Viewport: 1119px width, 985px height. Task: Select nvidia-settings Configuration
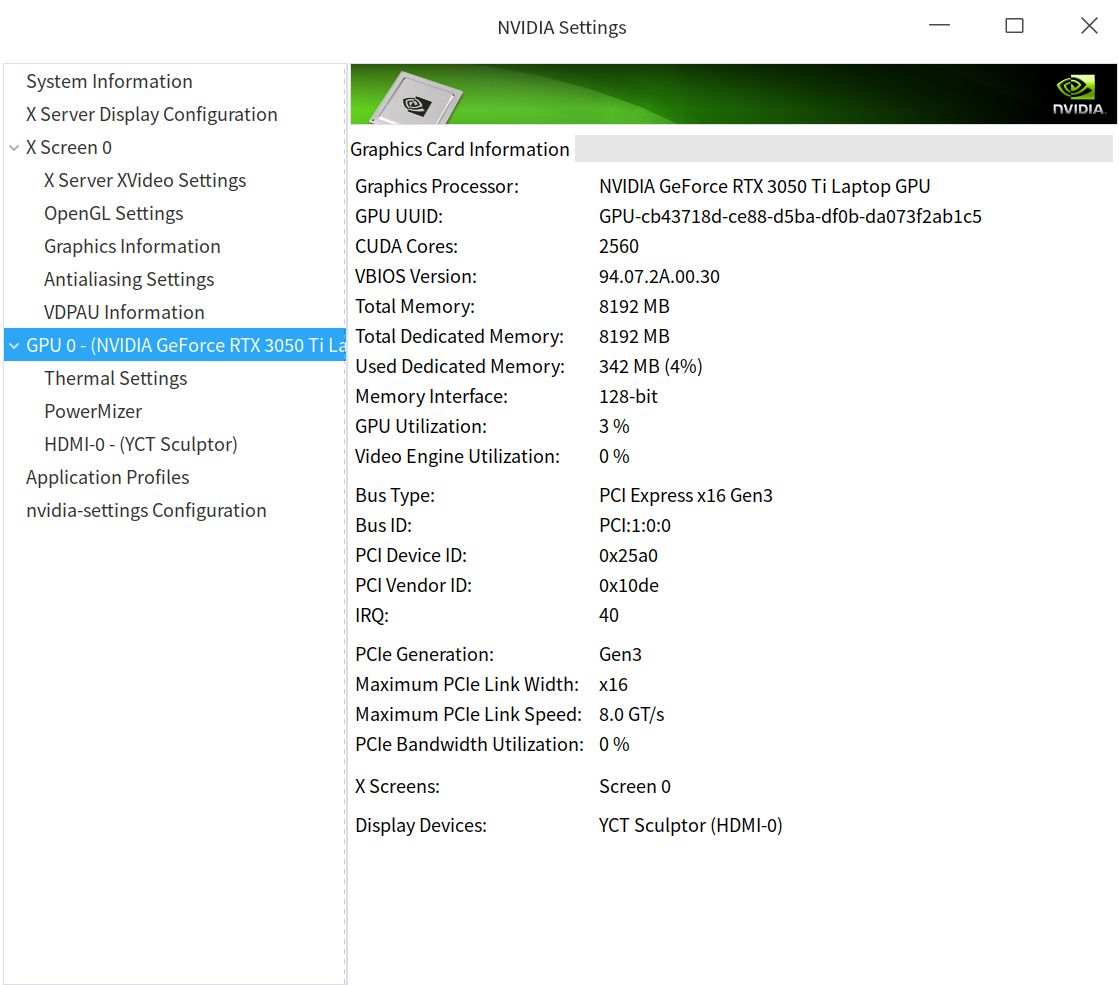coord(146,511)
